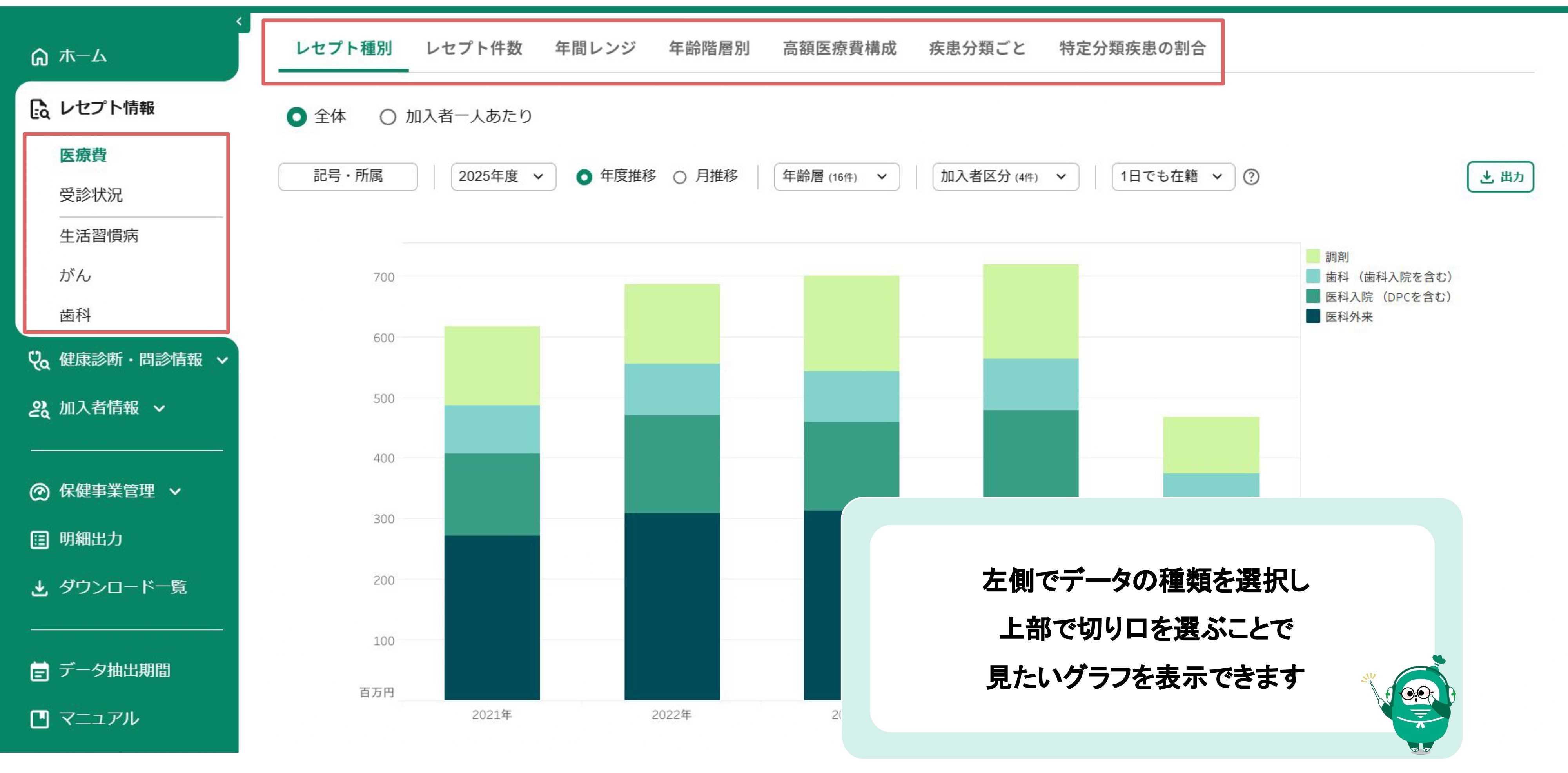
Task: Click the help question-mark icon beside 1日でも在籍
Action: tap(1251, 176)
